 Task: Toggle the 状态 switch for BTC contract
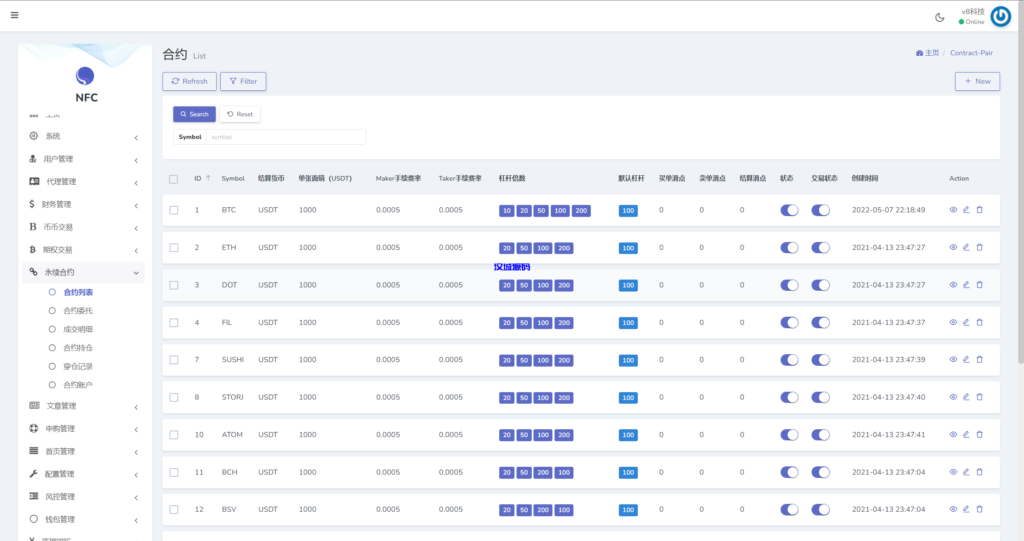coord(789,210)
